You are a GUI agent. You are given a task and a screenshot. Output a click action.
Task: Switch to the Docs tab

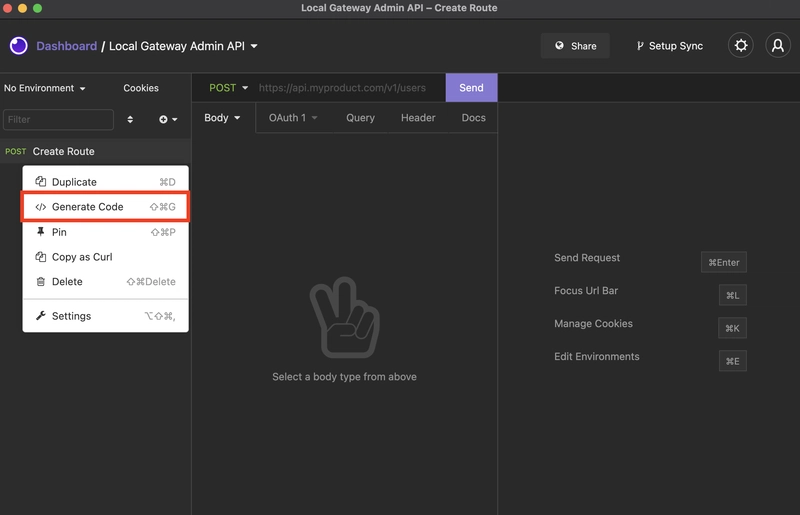473,117
